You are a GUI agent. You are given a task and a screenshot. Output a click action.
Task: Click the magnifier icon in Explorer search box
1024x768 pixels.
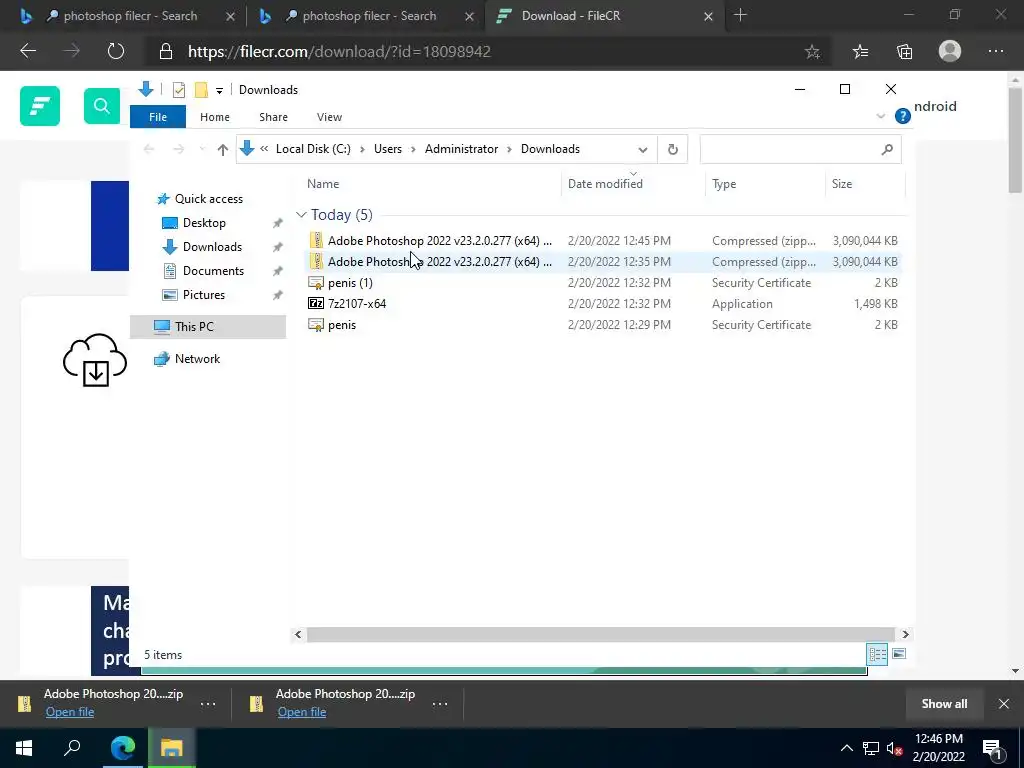coord(887,150)
